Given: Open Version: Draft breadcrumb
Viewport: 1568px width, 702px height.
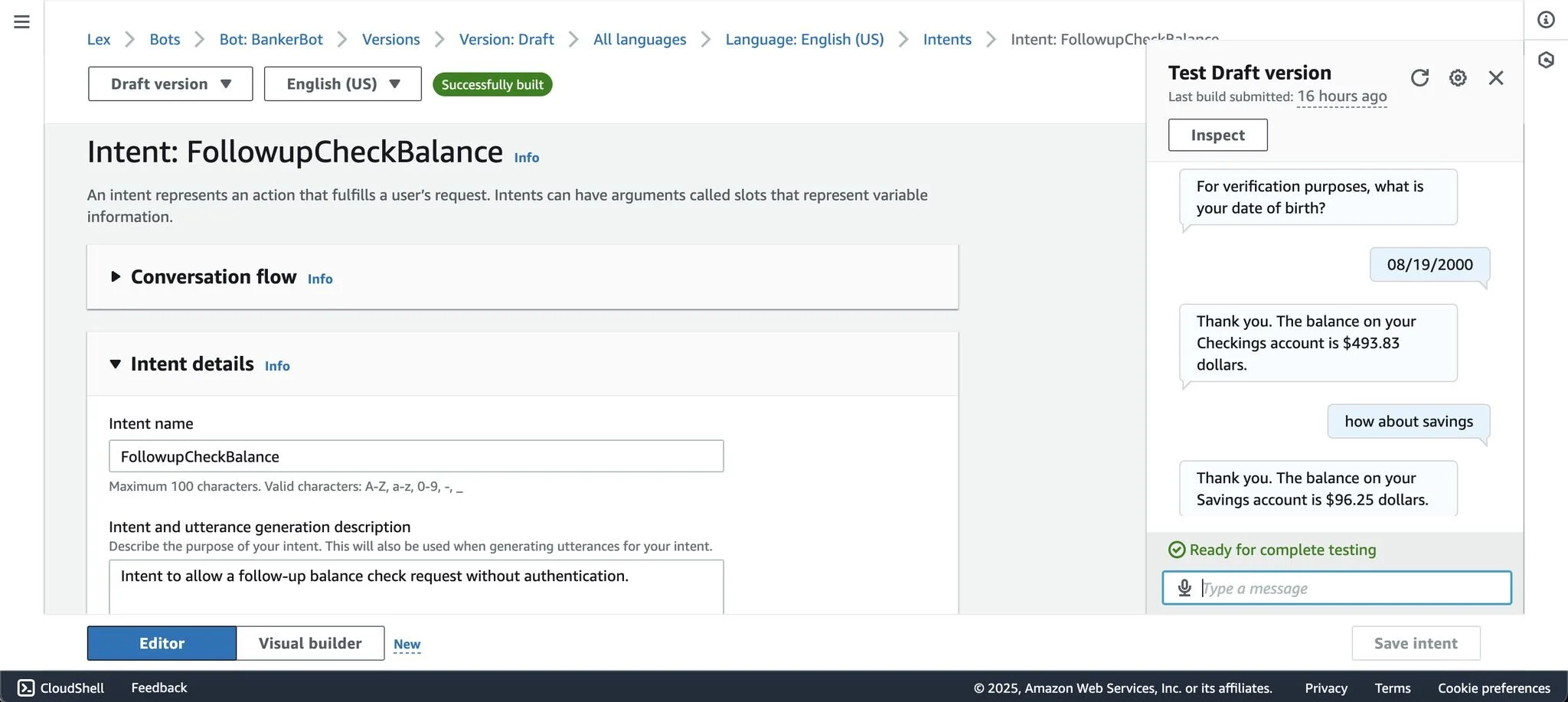Looking at the screenshot, I should 506,39.
